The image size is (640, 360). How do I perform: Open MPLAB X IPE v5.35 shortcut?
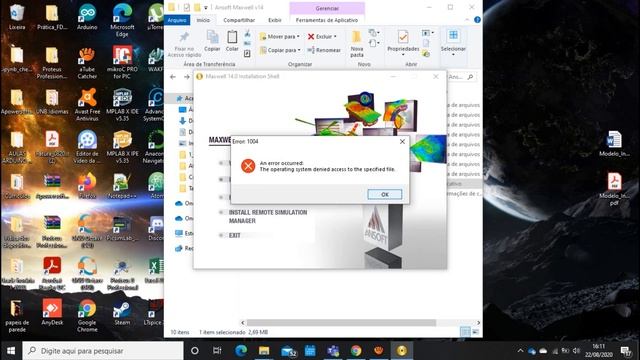tap(122, 147)
